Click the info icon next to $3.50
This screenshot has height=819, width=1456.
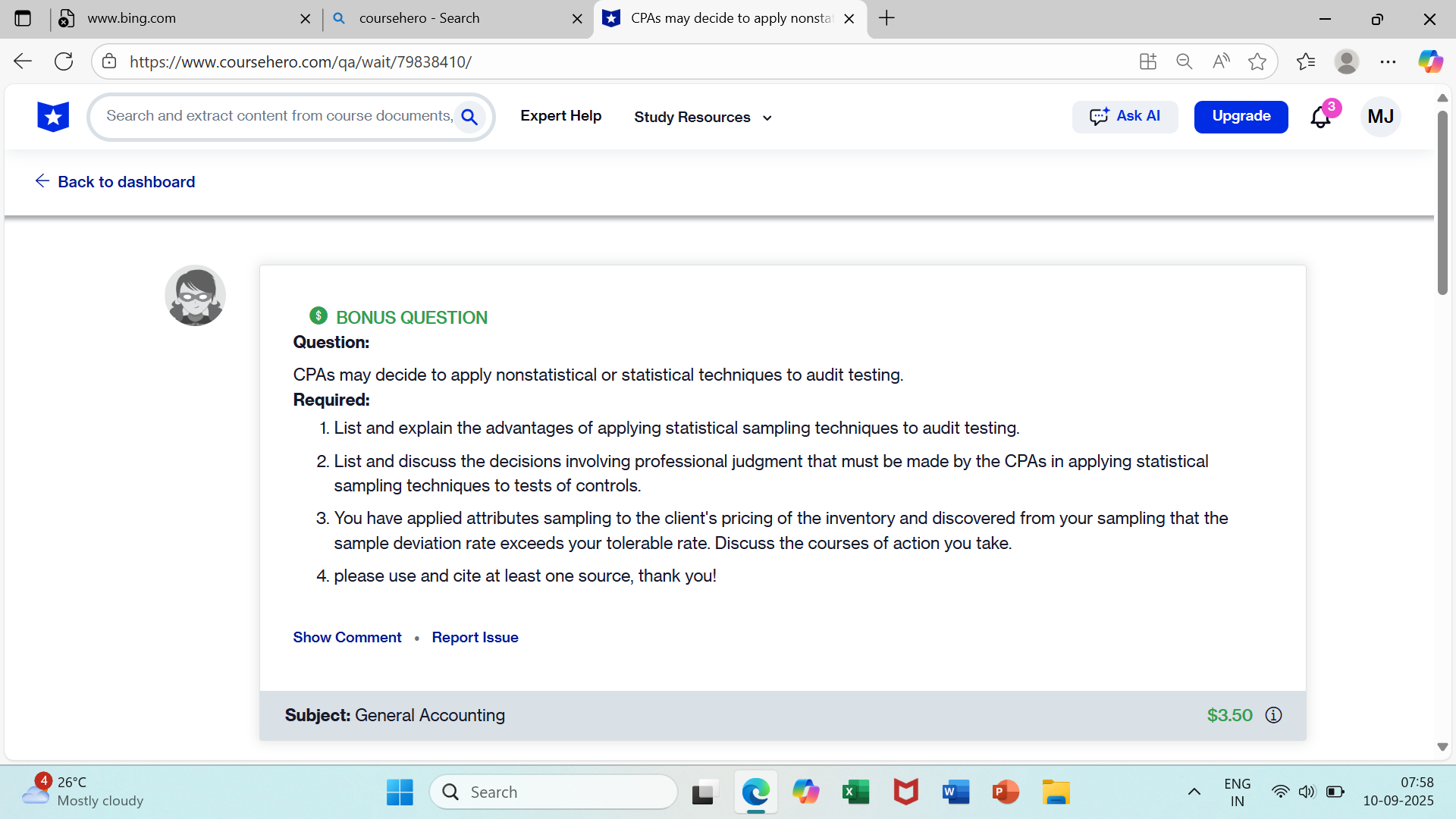pos(1273,714)
